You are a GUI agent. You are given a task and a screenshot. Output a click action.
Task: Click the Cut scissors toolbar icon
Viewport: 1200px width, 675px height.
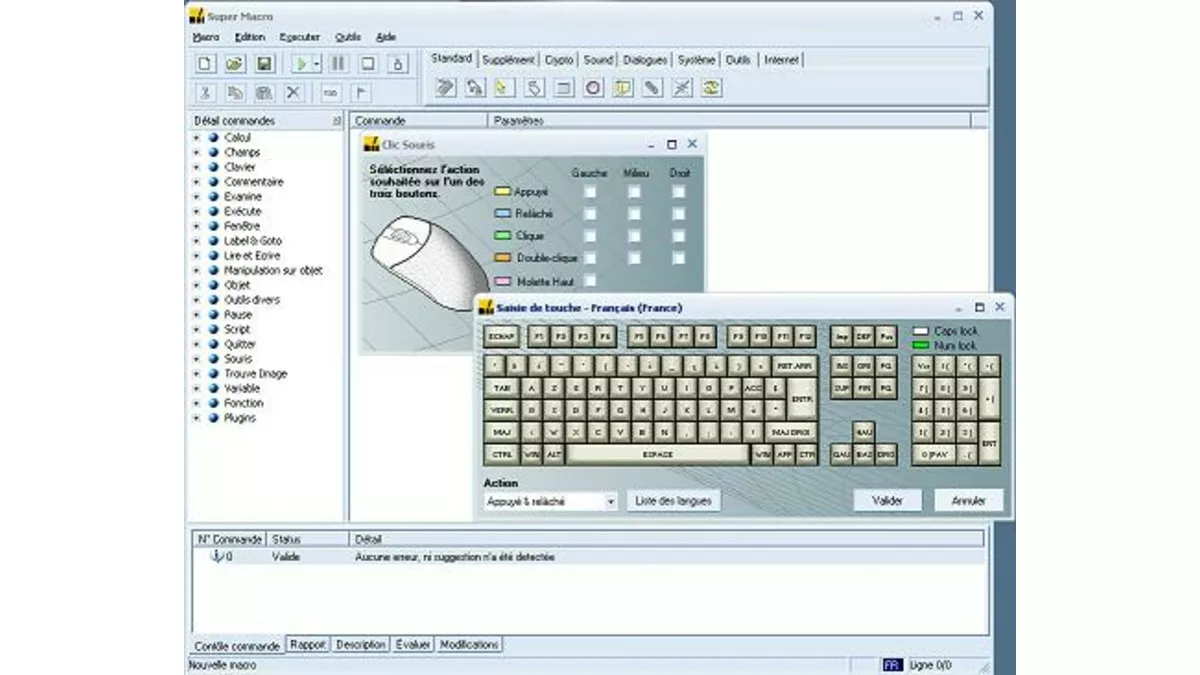point(205,92)
